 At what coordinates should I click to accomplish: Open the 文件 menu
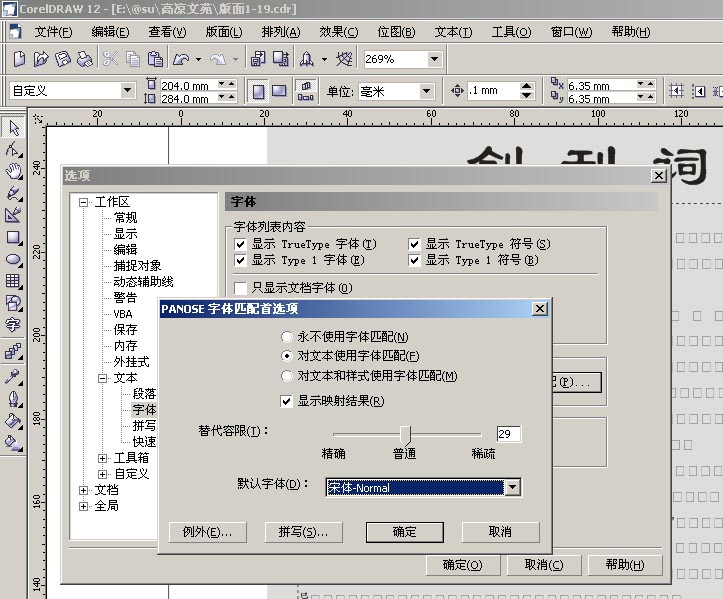(x=53, y=32)
